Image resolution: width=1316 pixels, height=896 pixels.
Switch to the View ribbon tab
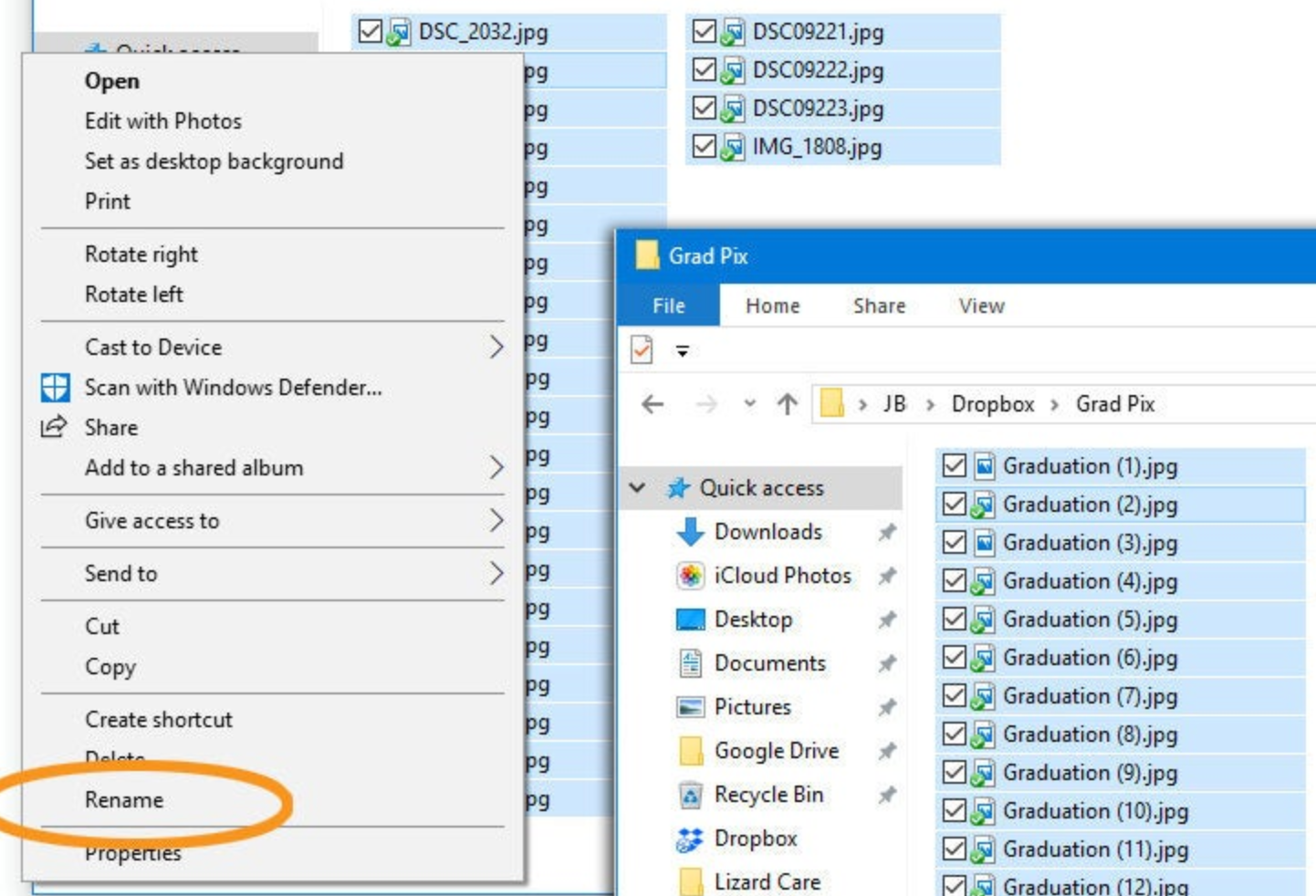click(981, 307)
